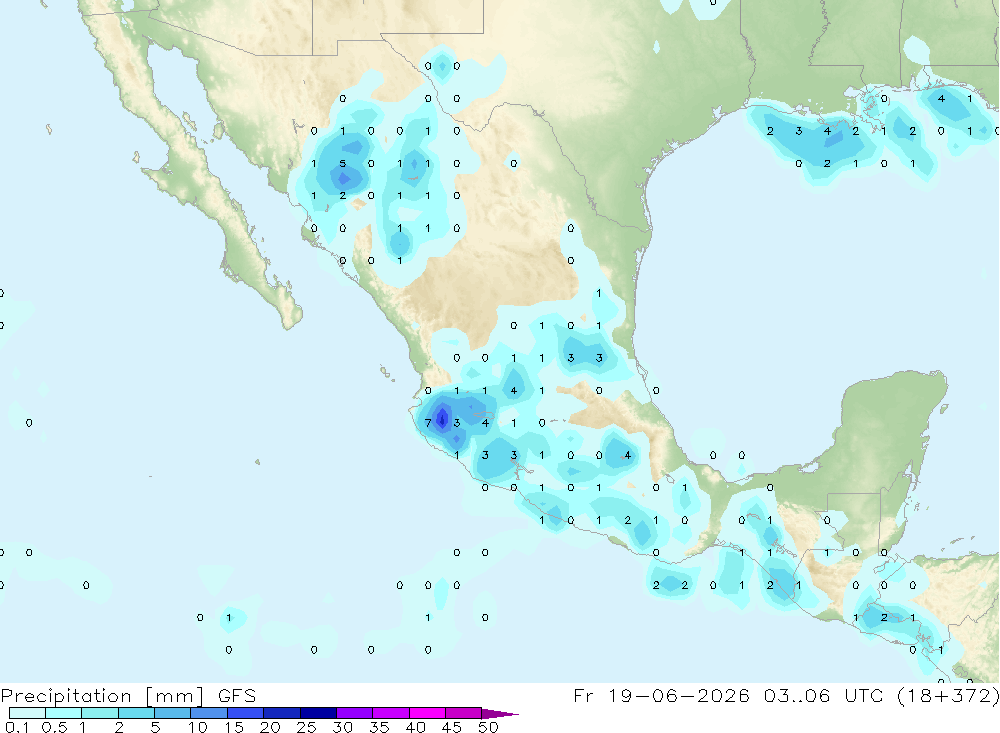Click the legend label '15'
This screenshot has width=1000, height=733.
[234, 727]
